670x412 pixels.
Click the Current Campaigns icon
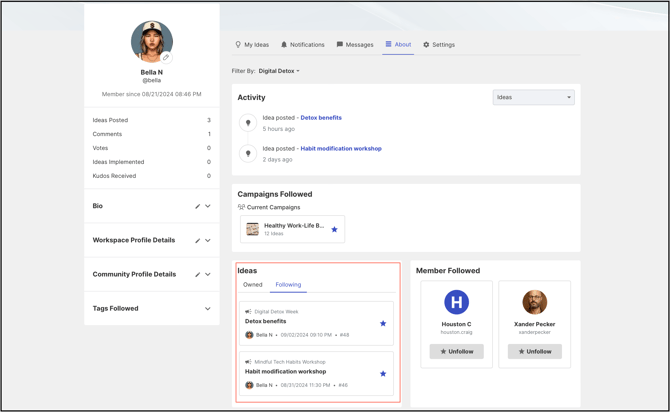coord(241,207)
